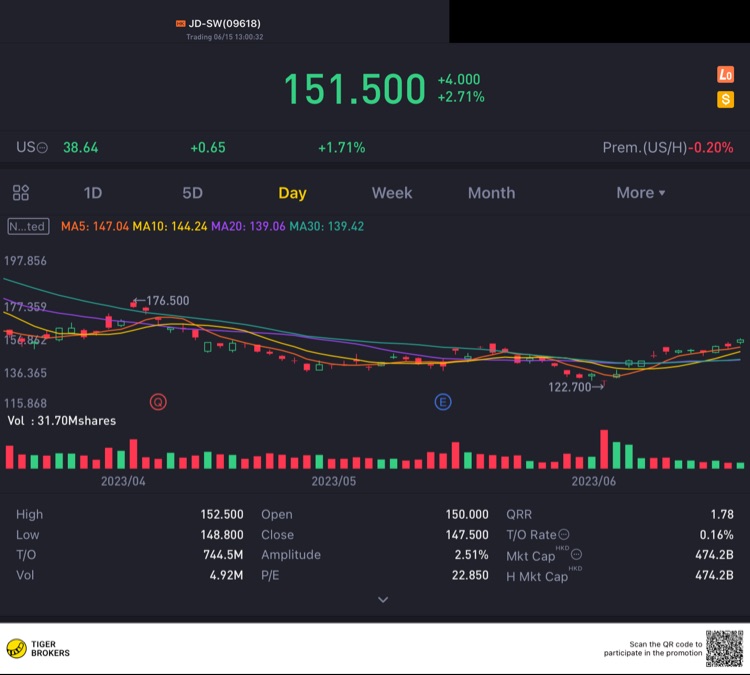Tap the Open value 150.000

467,514
